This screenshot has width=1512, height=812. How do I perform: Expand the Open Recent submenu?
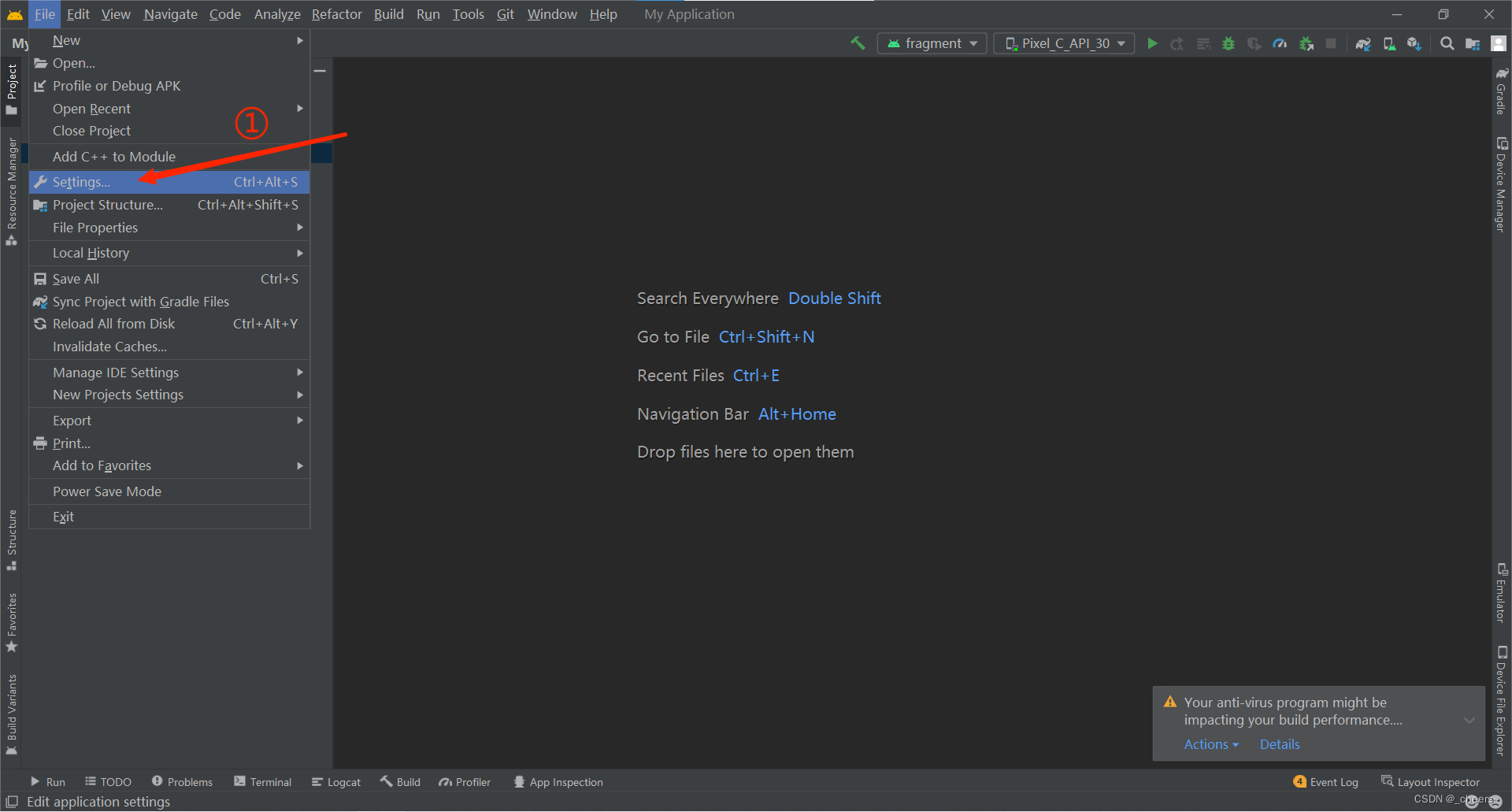169,109
